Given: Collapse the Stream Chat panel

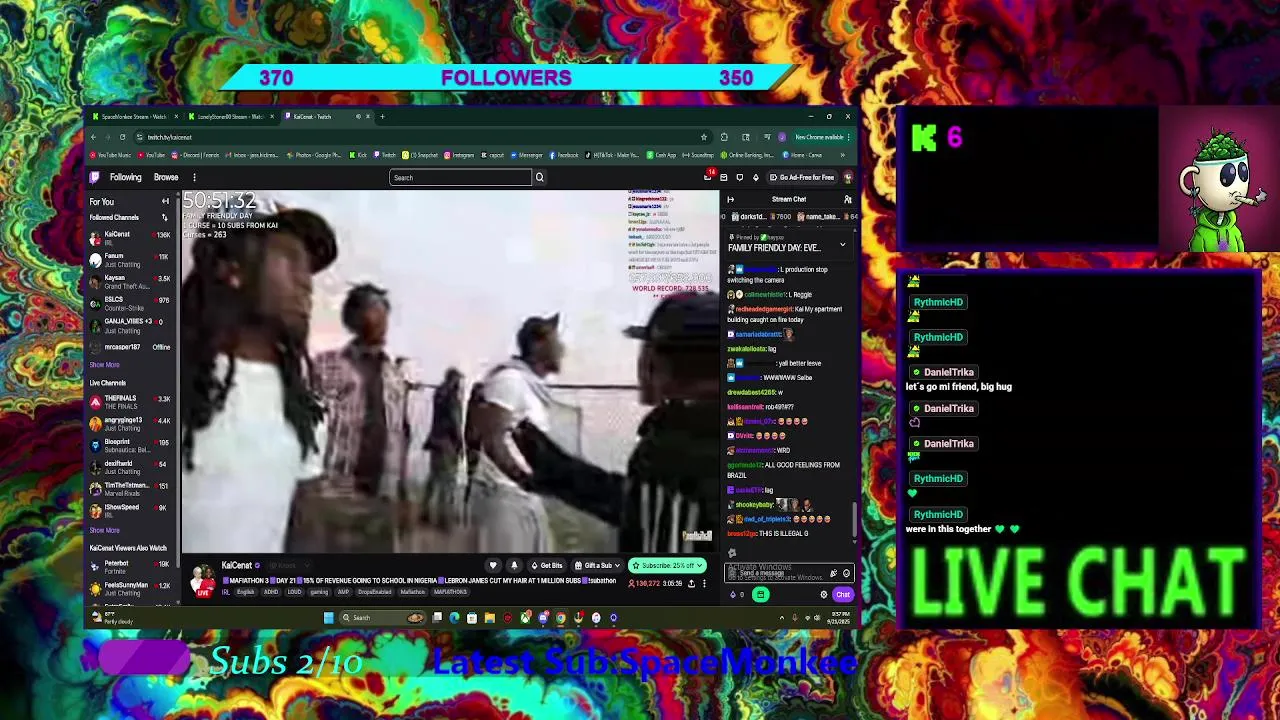Looking at the screenshot, I should click(x=730, y=199).
